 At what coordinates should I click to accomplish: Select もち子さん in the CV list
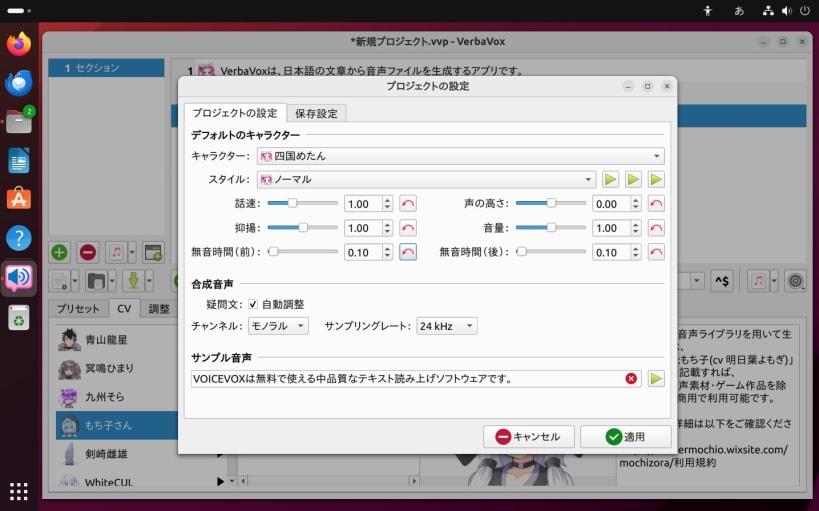(x=117, y=425)
